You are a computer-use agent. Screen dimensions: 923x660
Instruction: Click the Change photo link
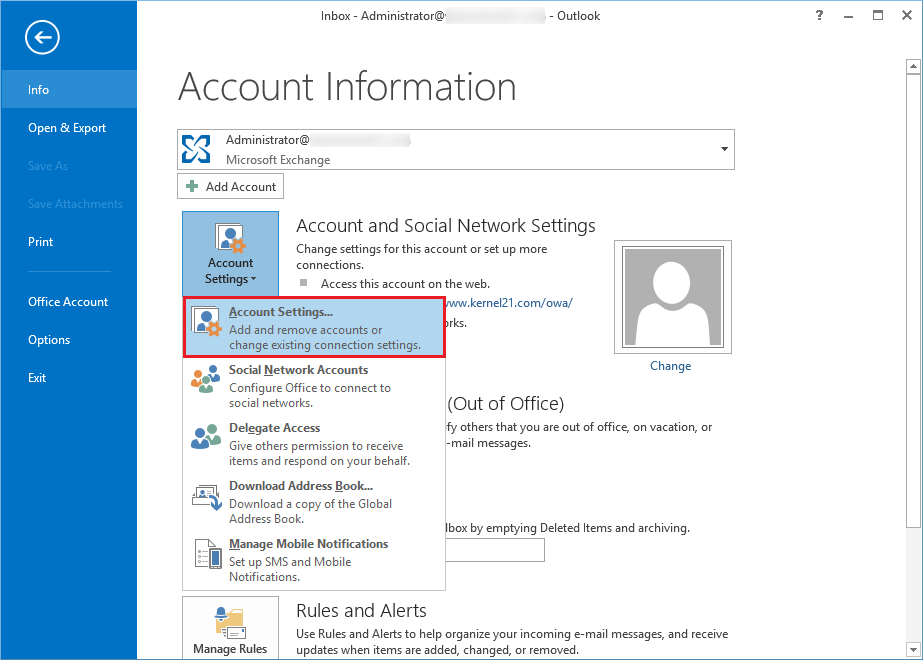[670, 366]
